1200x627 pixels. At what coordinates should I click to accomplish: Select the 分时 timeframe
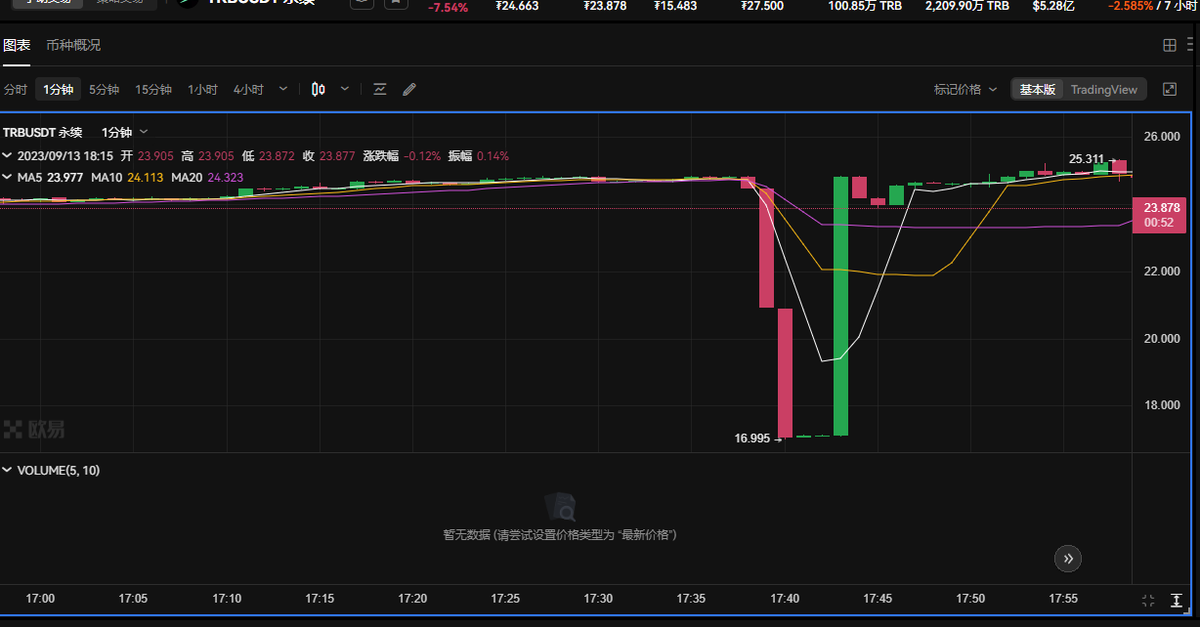[15, 89]
